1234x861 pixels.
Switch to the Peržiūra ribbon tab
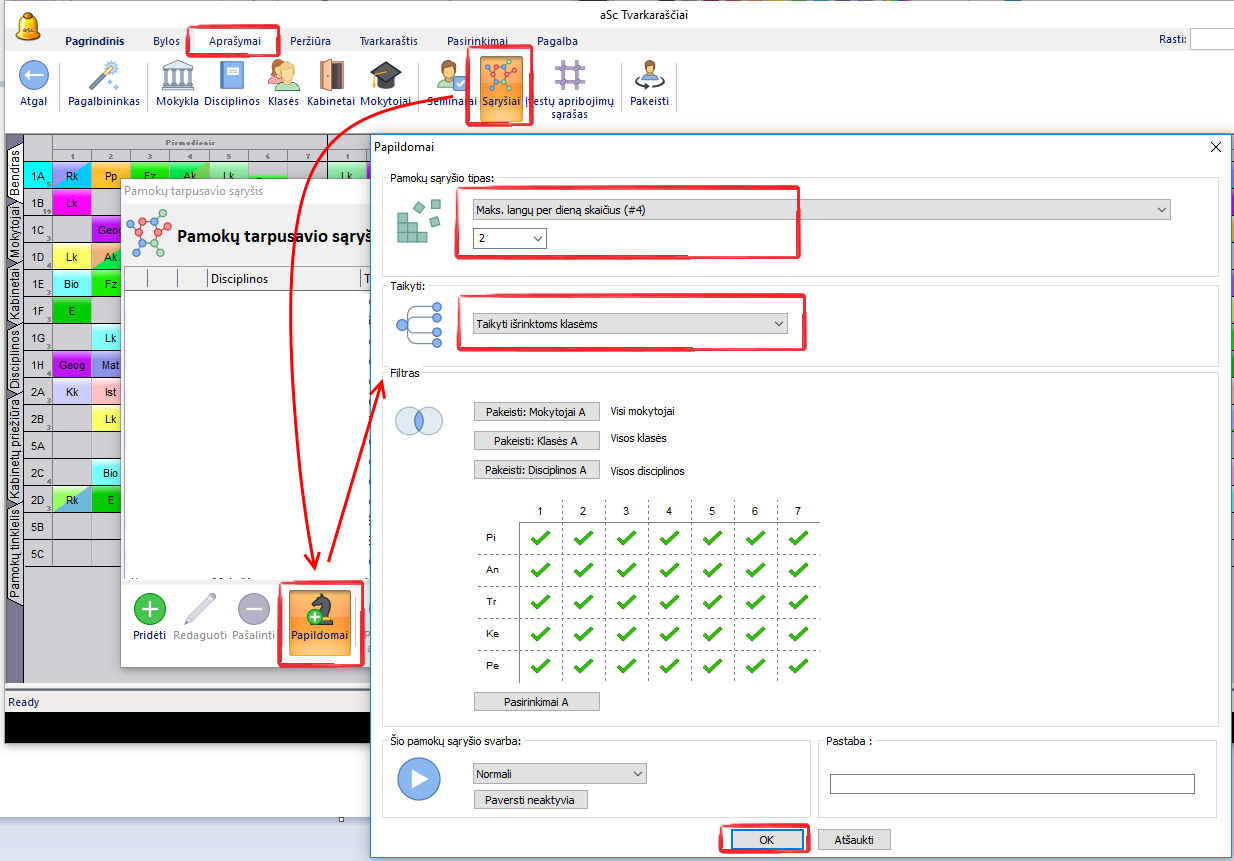pyautogui.click(x=311, y=41)
